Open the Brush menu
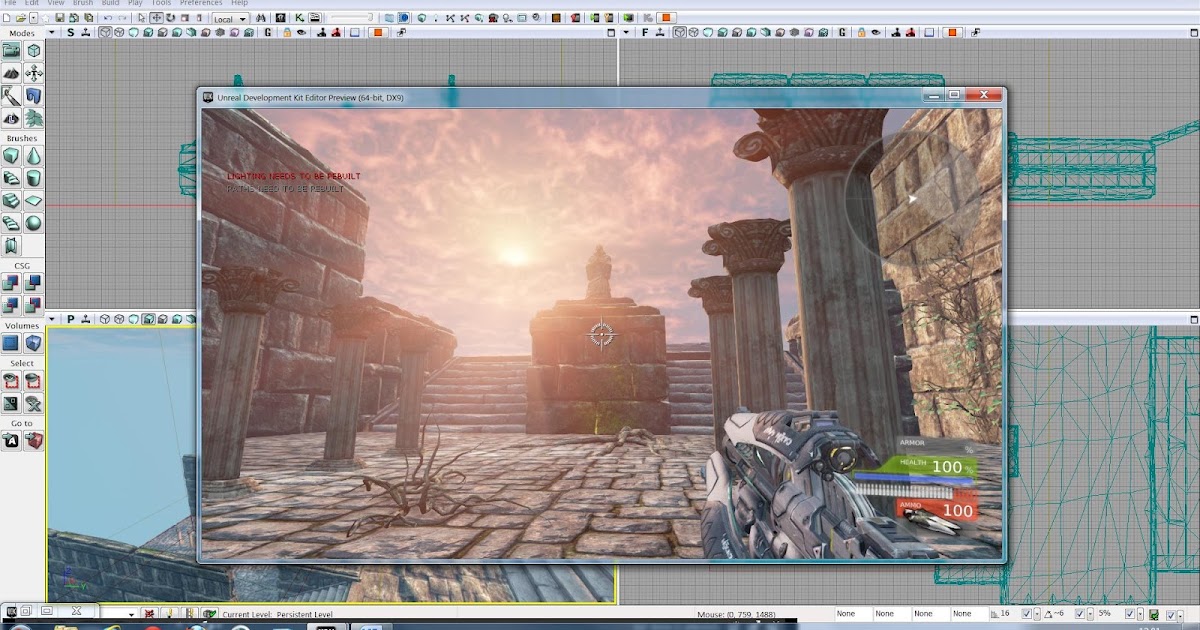Viewport: 1200px width, 630px height. coord(83,3)
